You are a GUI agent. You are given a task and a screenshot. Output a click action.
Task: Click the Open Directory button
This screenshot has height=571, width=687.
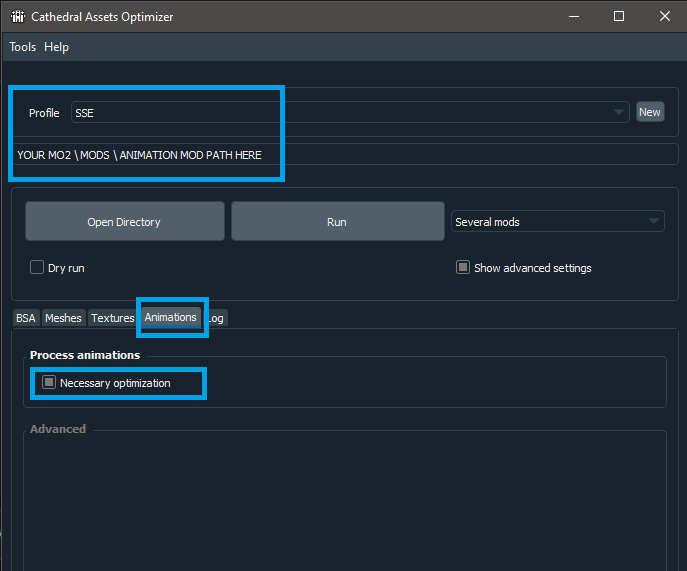pyautogui.click(x=124, y=221)
